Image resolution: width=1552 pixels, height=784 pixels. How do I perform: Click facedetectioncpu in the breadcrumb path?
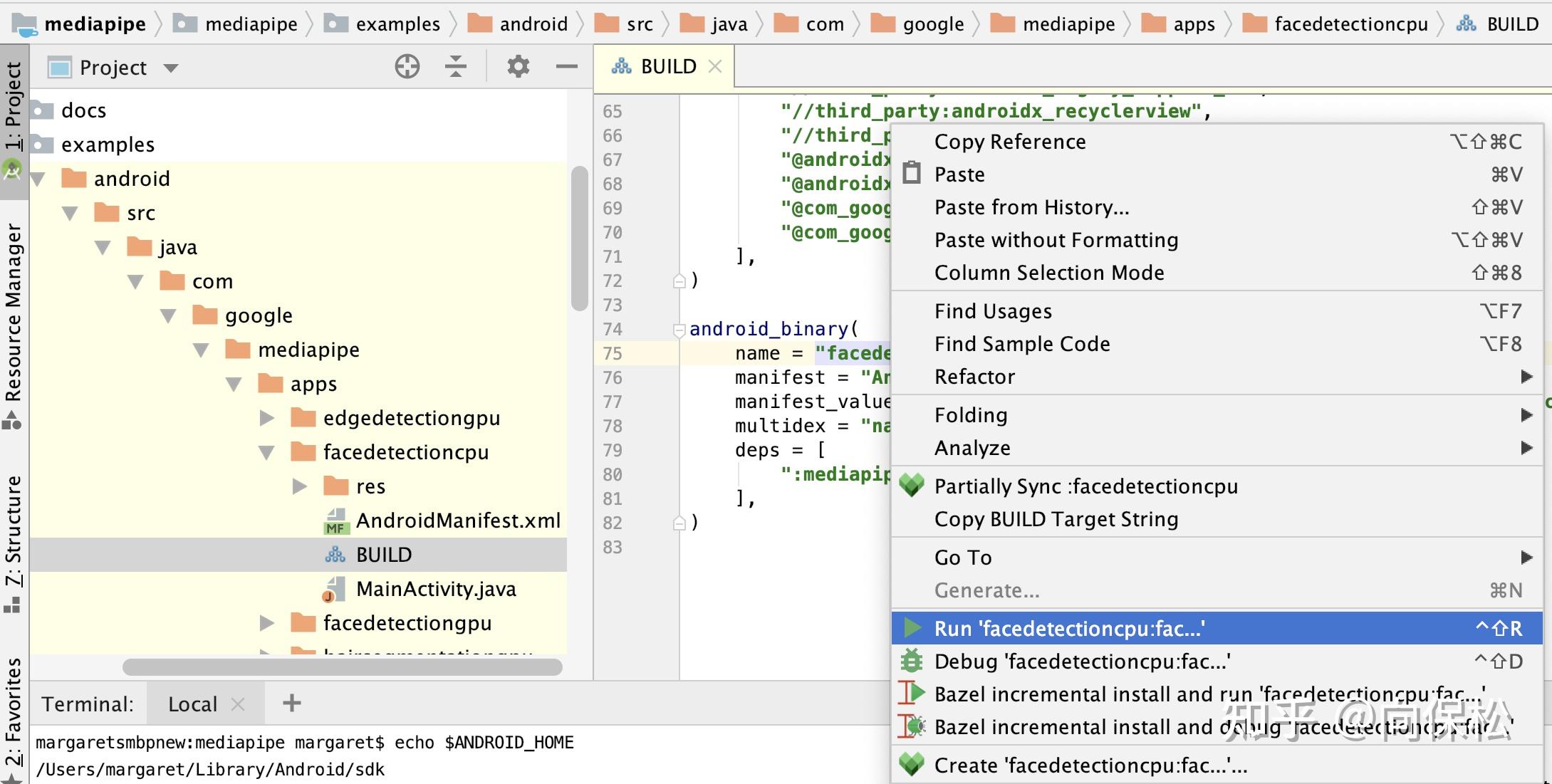[x=1350, y=24]
